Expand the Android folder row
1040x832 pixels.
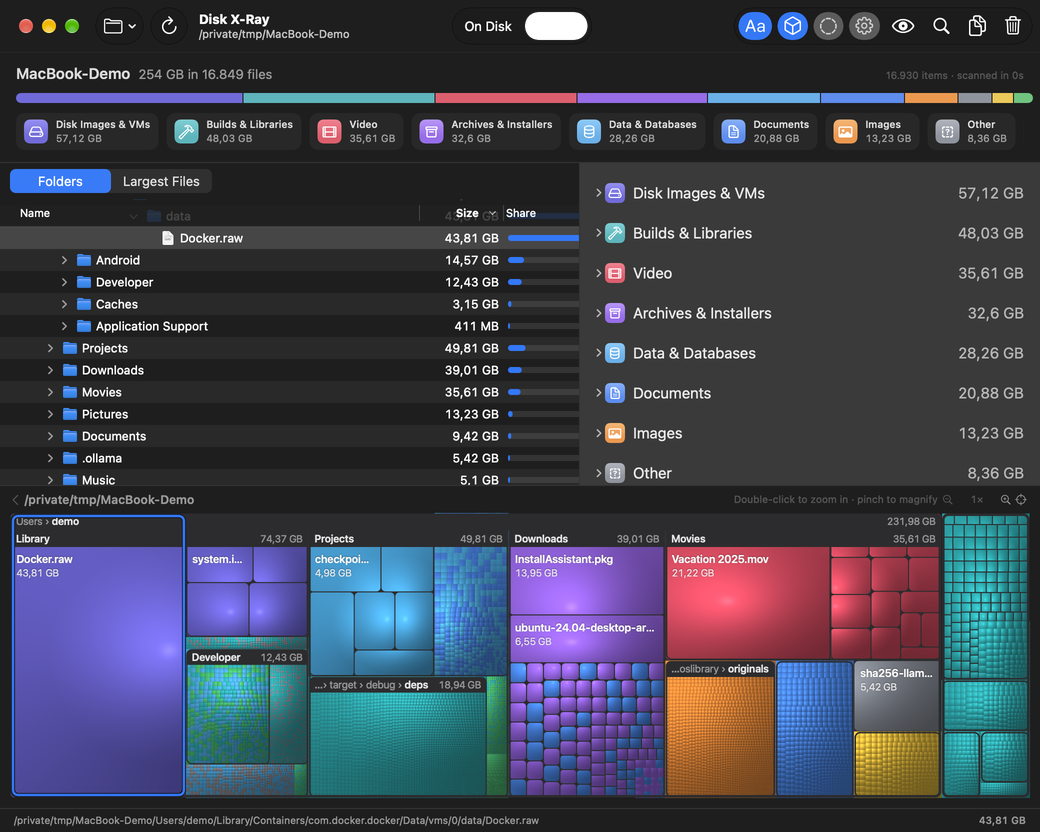64,260
